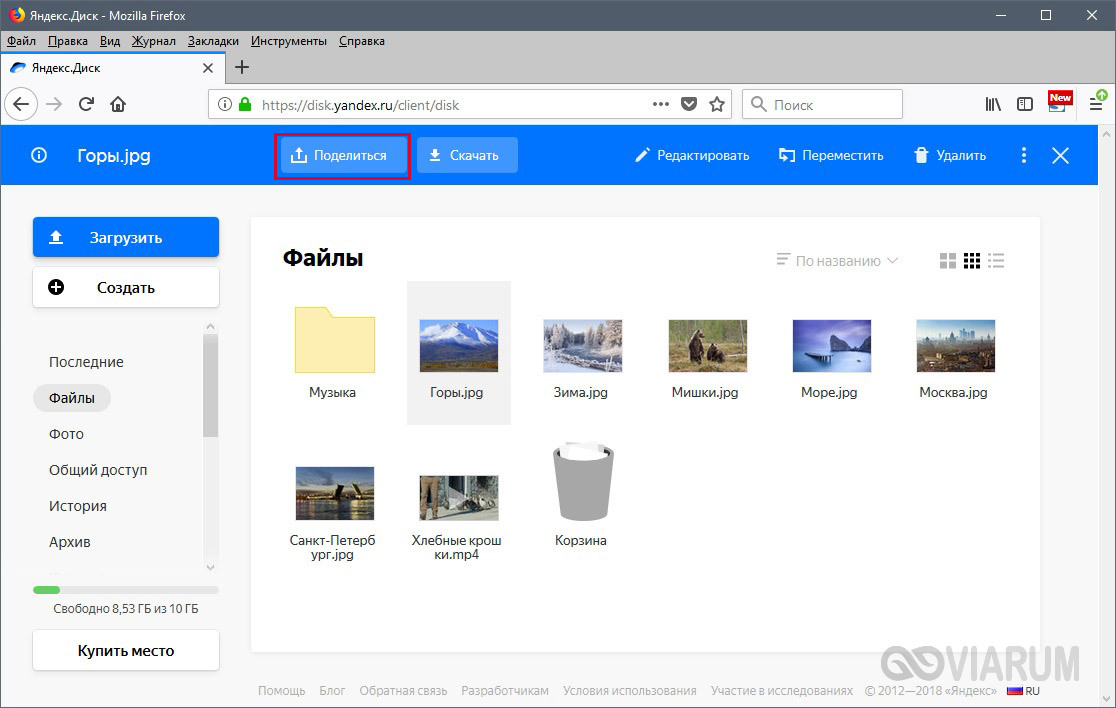Open the Инструменты menu

coord(289,41)
